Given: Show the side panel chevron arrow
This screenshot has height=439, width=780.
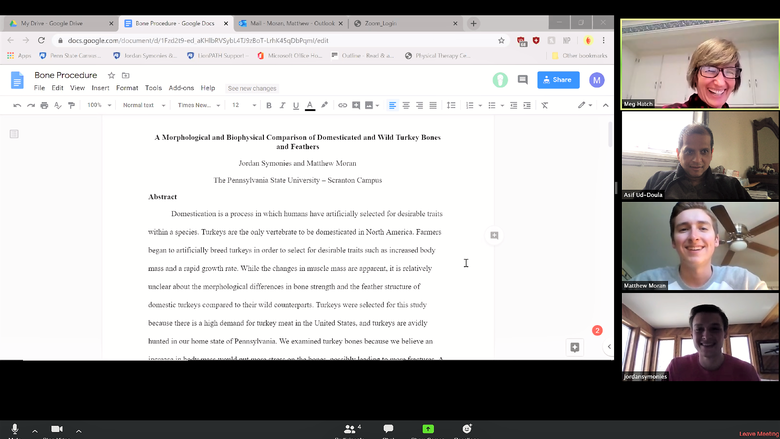Looking at the screenshot, I should (x=609, y=347).
